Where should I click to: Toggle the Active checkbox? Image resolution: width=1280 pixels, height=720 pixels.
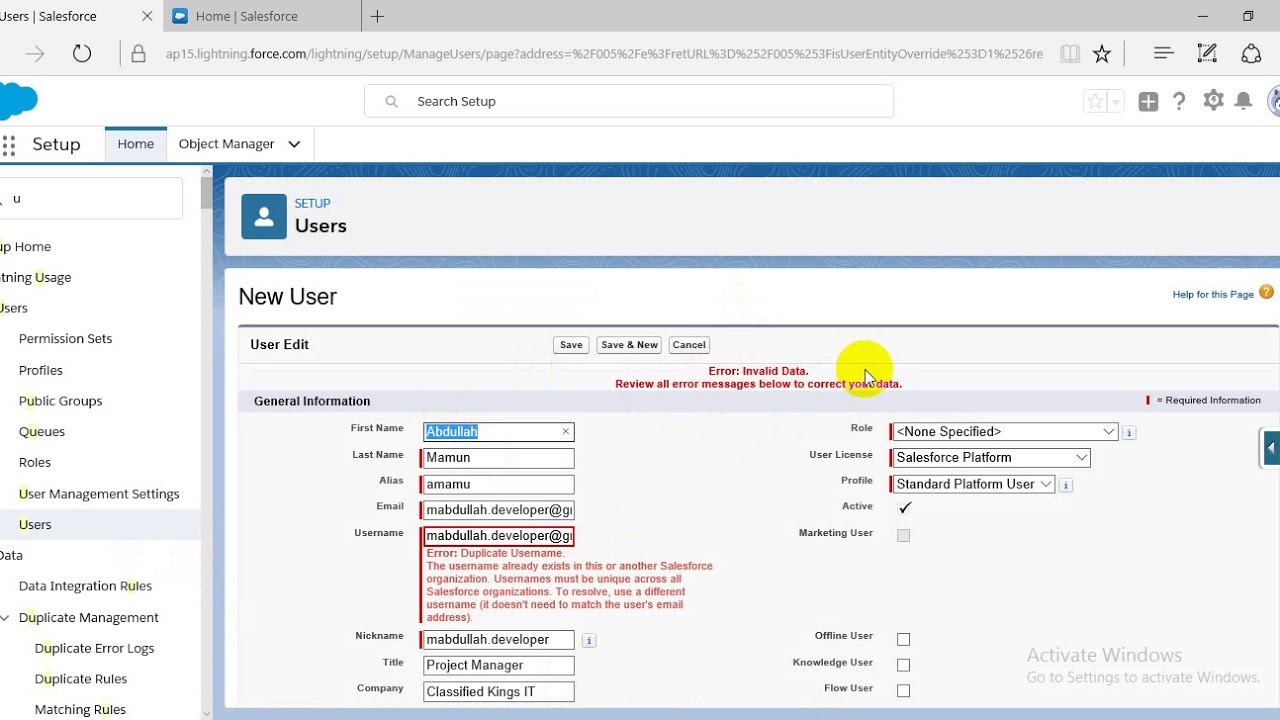point(905,508)
